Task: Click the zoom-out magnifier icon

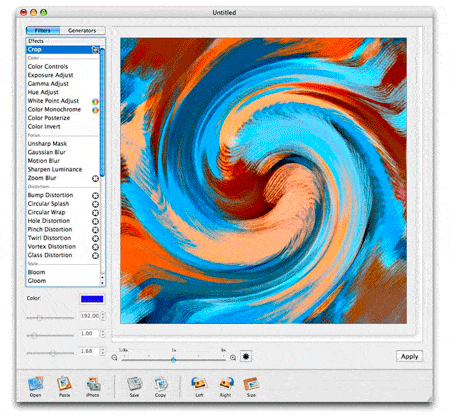Action: [114, 358]
